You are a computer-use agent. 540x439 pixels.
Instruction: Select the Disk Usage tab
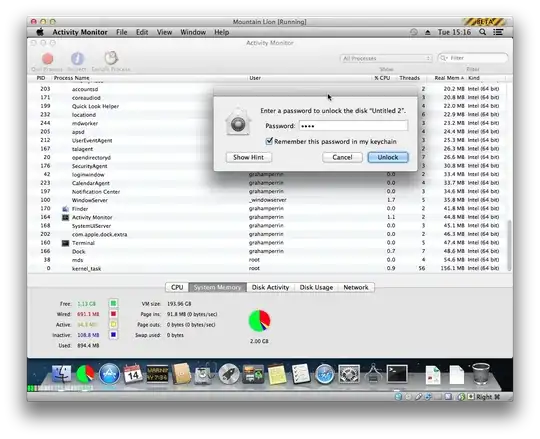316,287
